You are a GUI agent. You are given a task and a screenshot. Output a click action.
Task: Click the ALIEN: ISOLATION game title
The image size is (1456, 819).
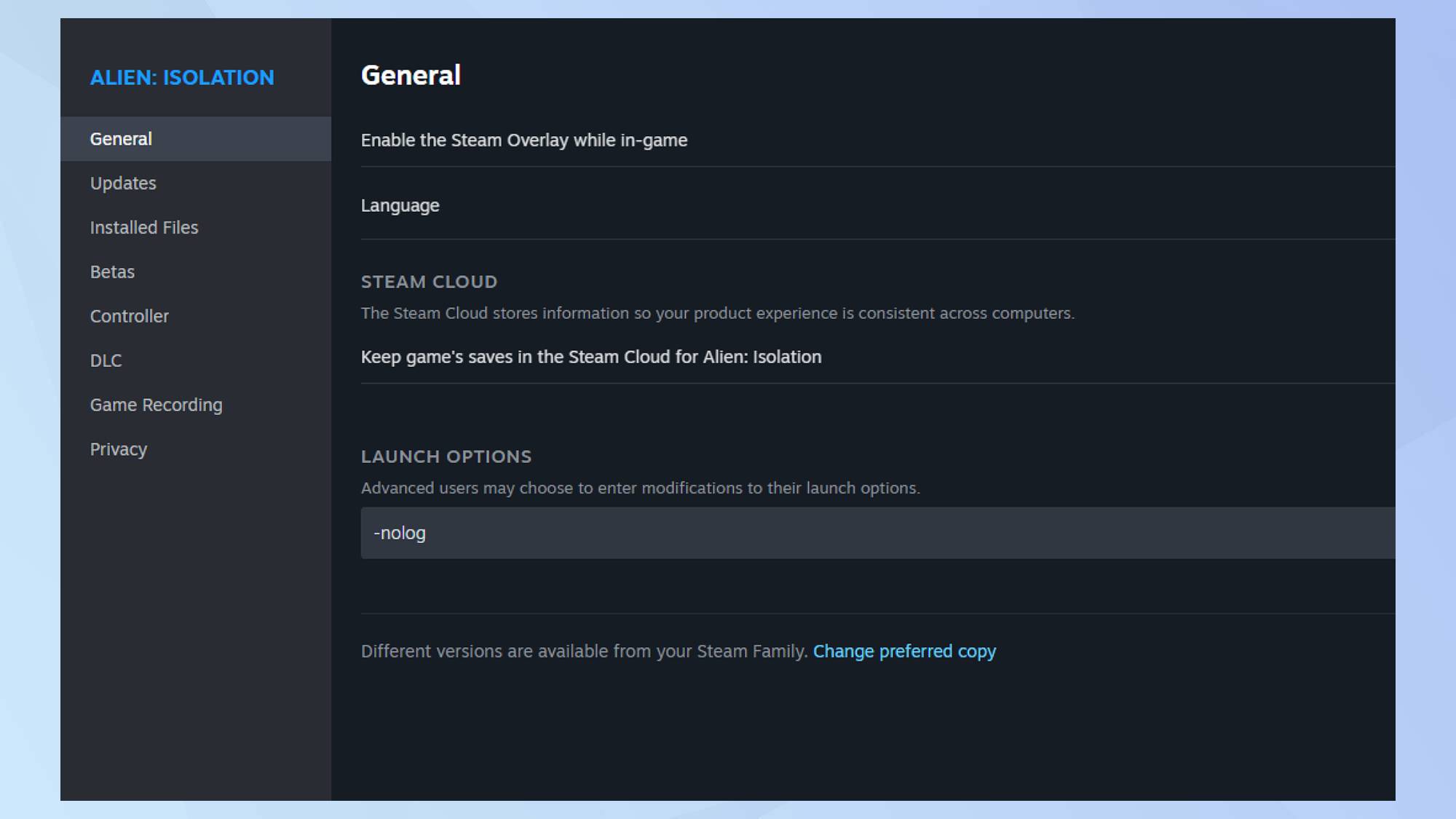coord(182,77)
